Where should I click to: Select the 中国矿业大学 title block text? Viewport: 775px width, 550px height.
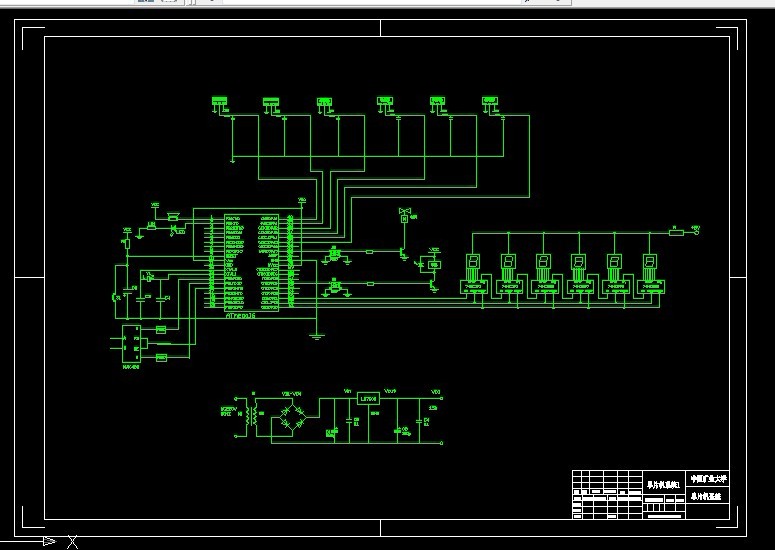709,479
